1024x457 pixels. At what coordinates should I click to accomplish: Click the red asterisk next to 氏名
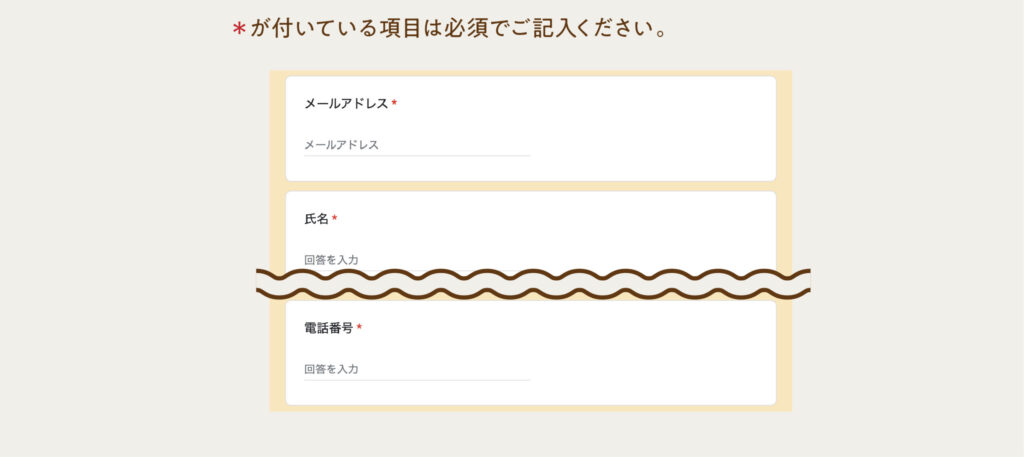click(335, 219)
